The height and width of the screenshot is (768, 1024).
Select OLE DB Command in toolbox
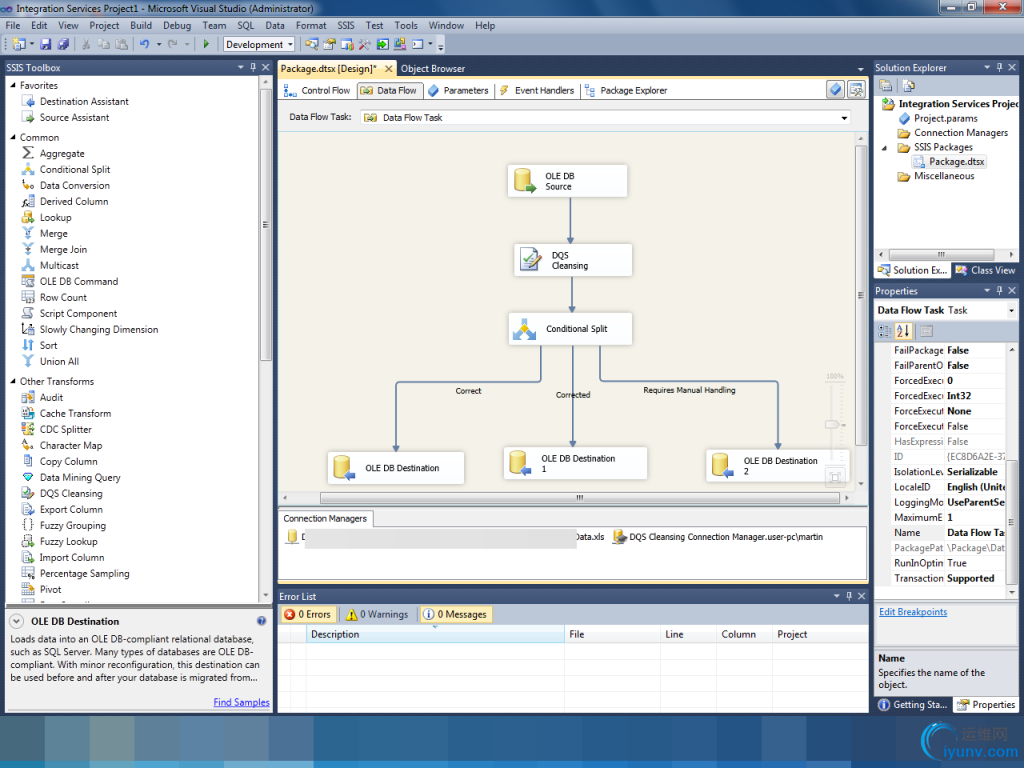(78, 281)
